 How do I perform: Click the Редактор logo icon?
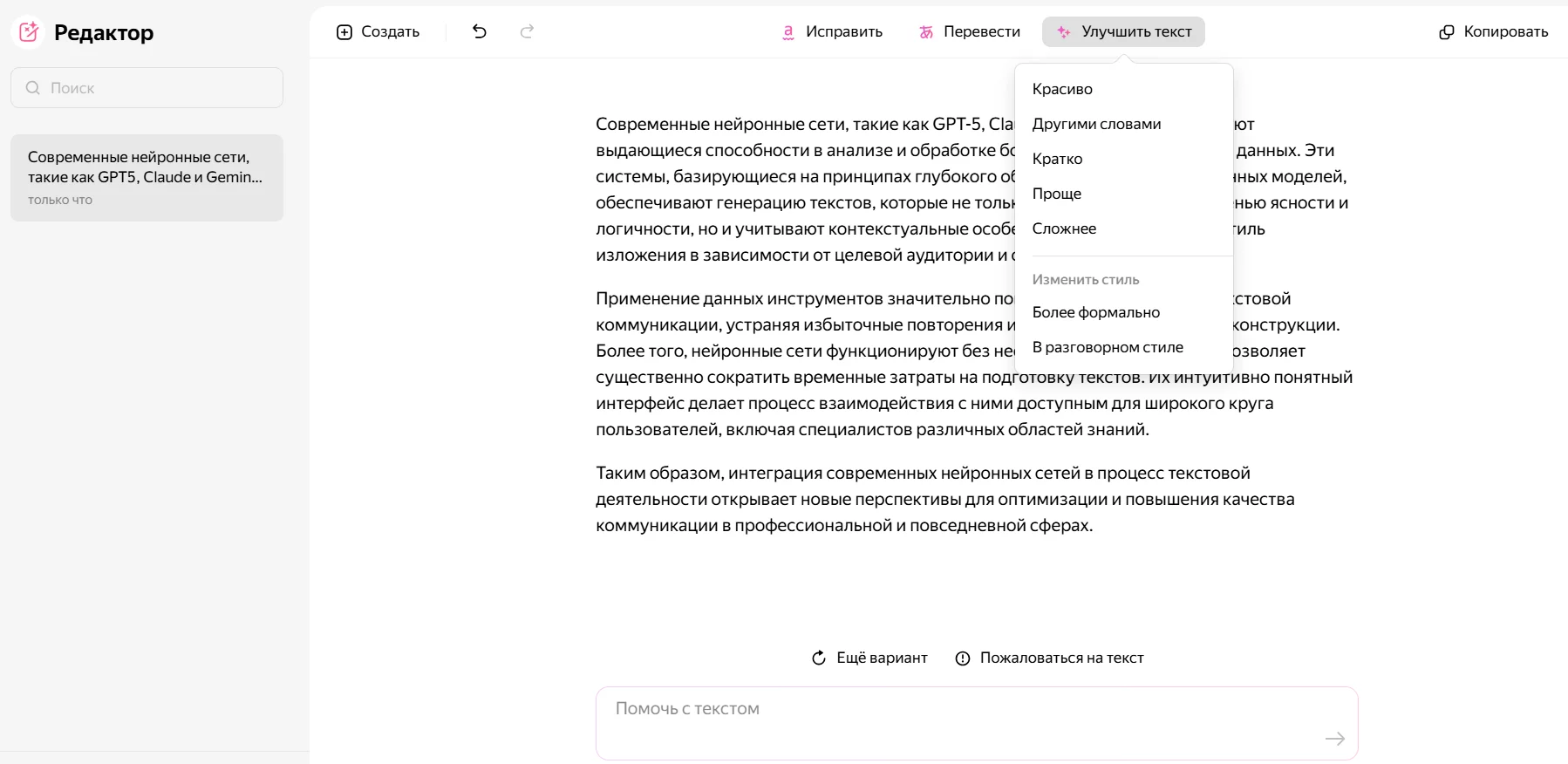29,32
